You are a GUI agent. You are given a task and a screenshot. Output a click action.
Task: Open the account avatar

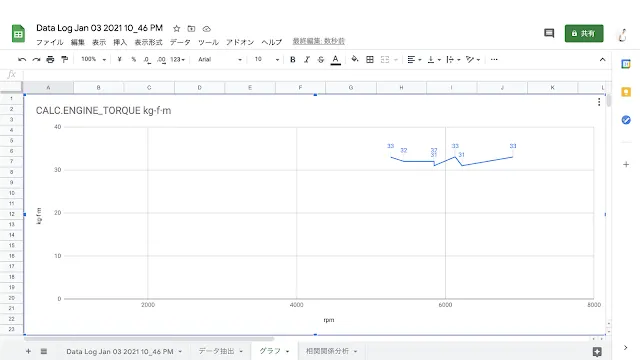(x=622, y=34)
